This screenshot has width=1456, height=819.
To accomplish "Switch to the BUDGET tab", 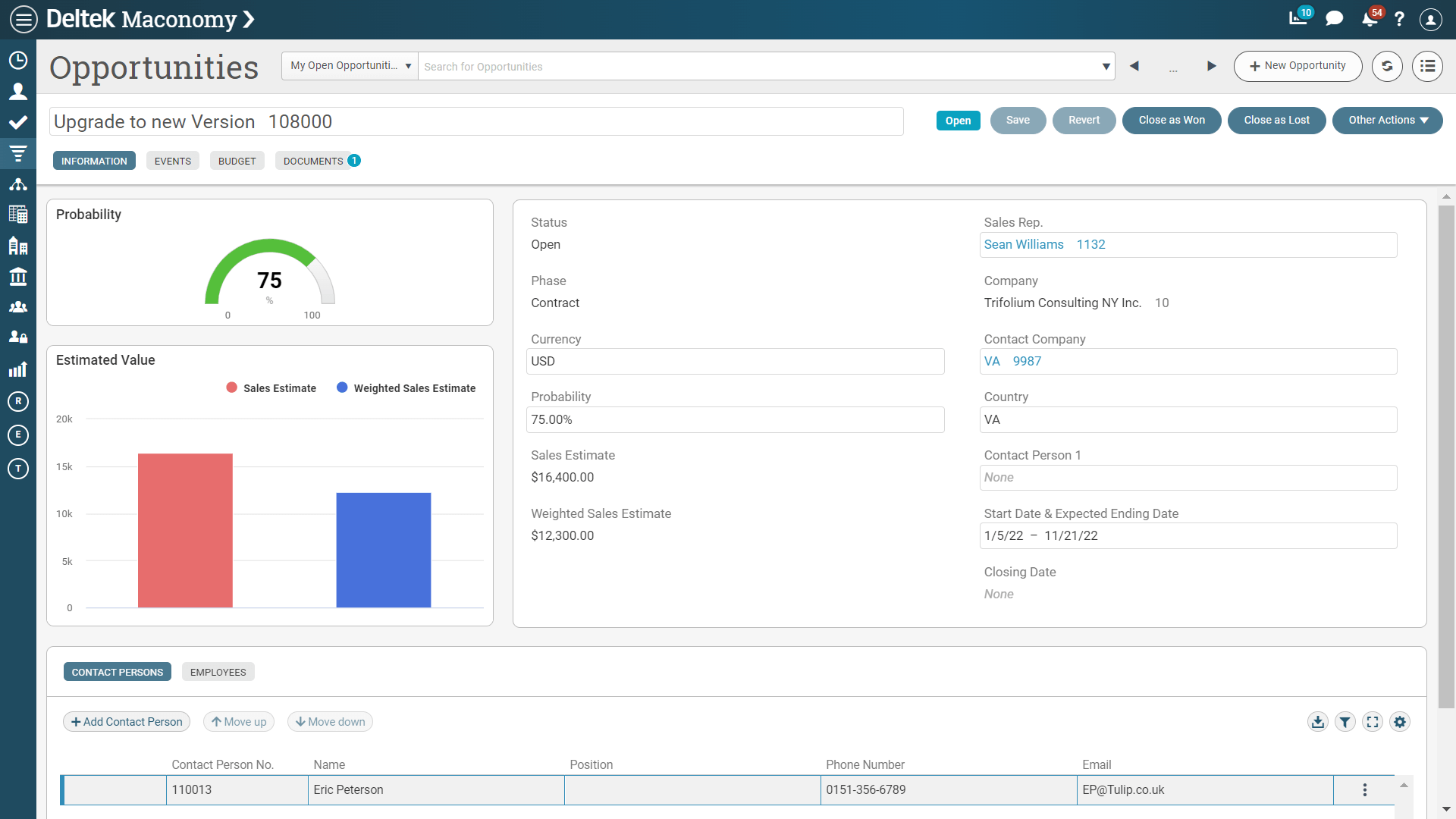I will pyautogui.click(x=237, y=161).
